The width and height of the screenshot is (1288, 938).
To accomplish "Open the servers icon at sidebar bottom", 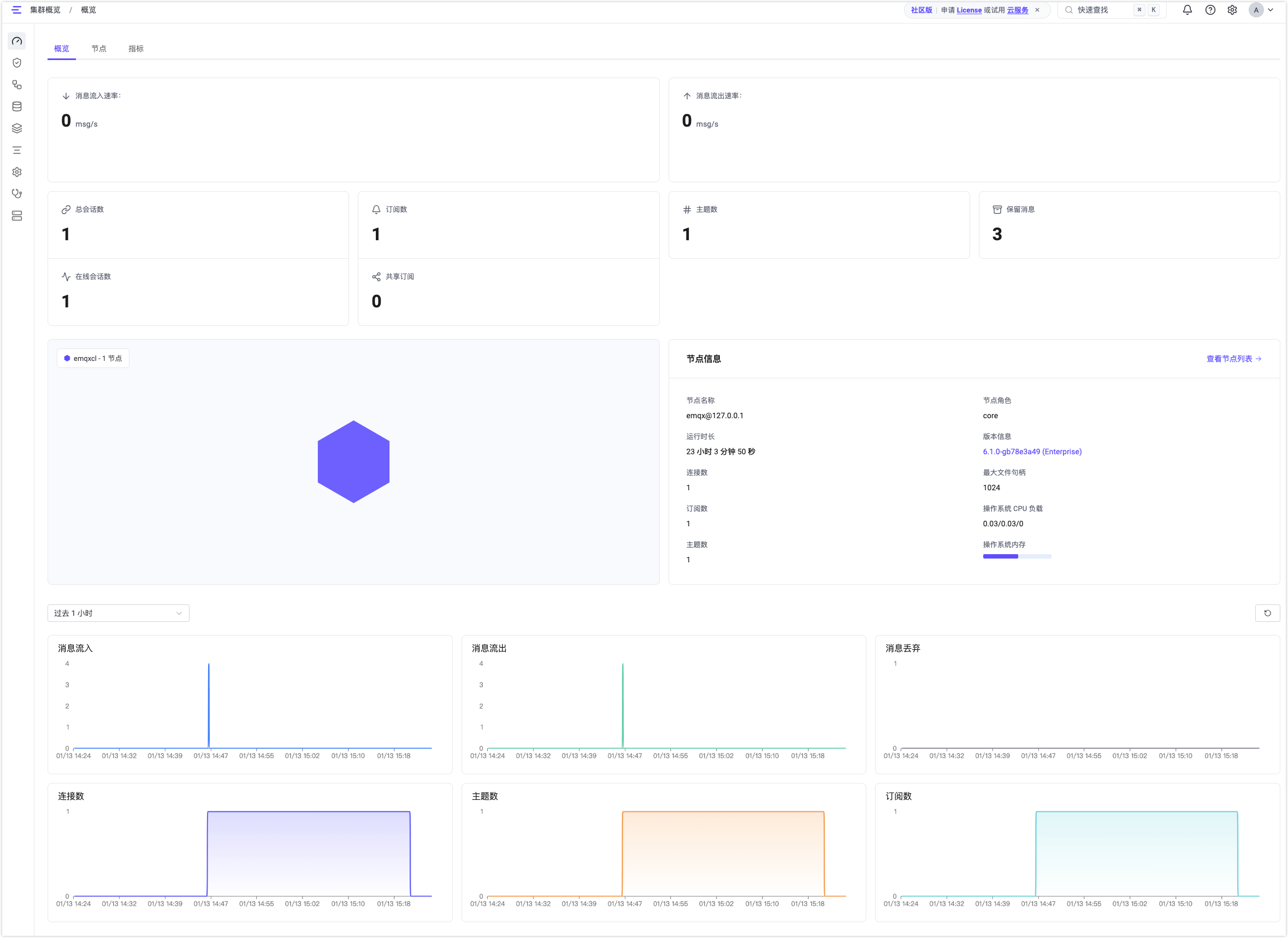I will (16, 216).
